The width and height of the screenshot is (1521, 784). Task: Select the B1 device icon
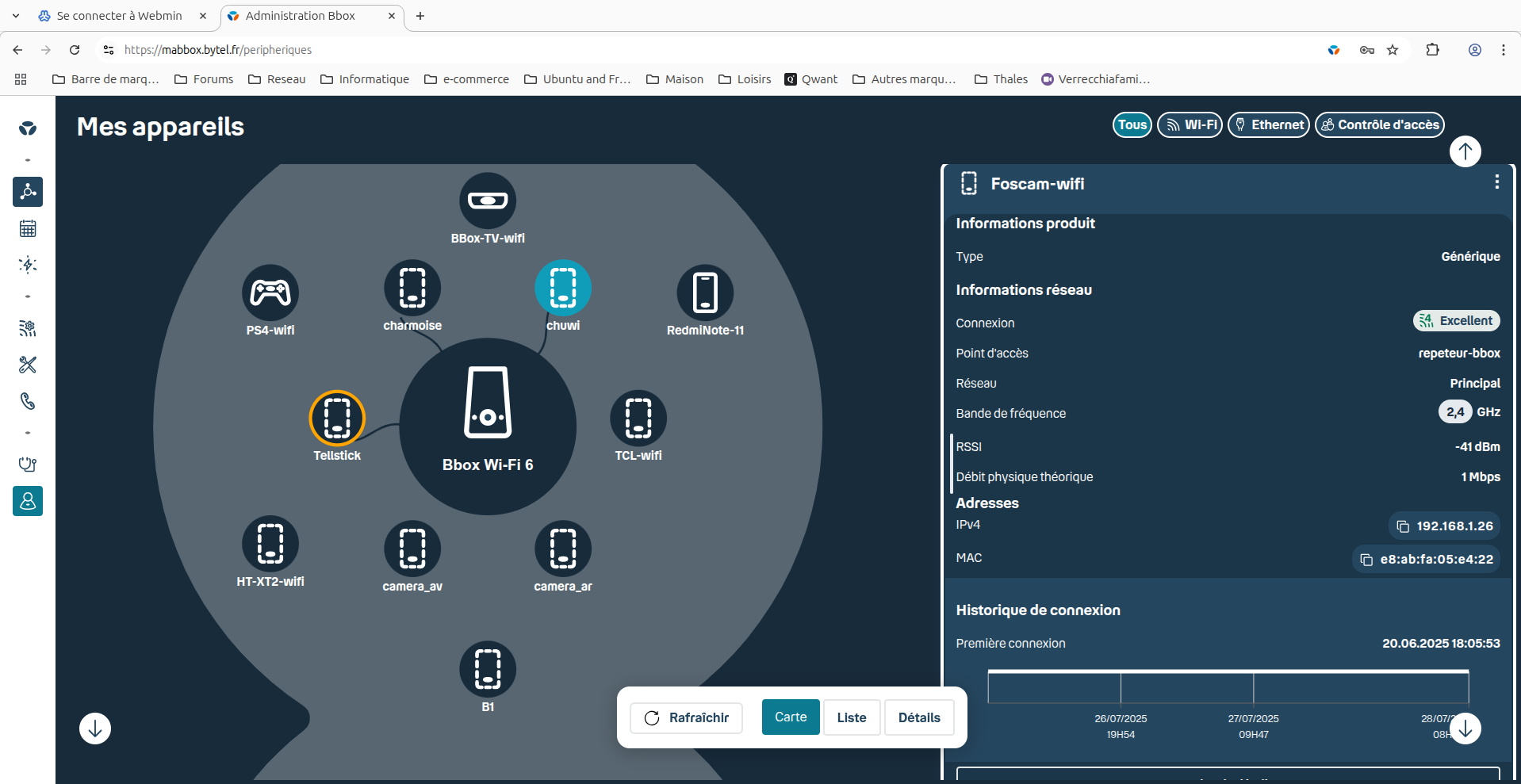(x=488, y=669)
